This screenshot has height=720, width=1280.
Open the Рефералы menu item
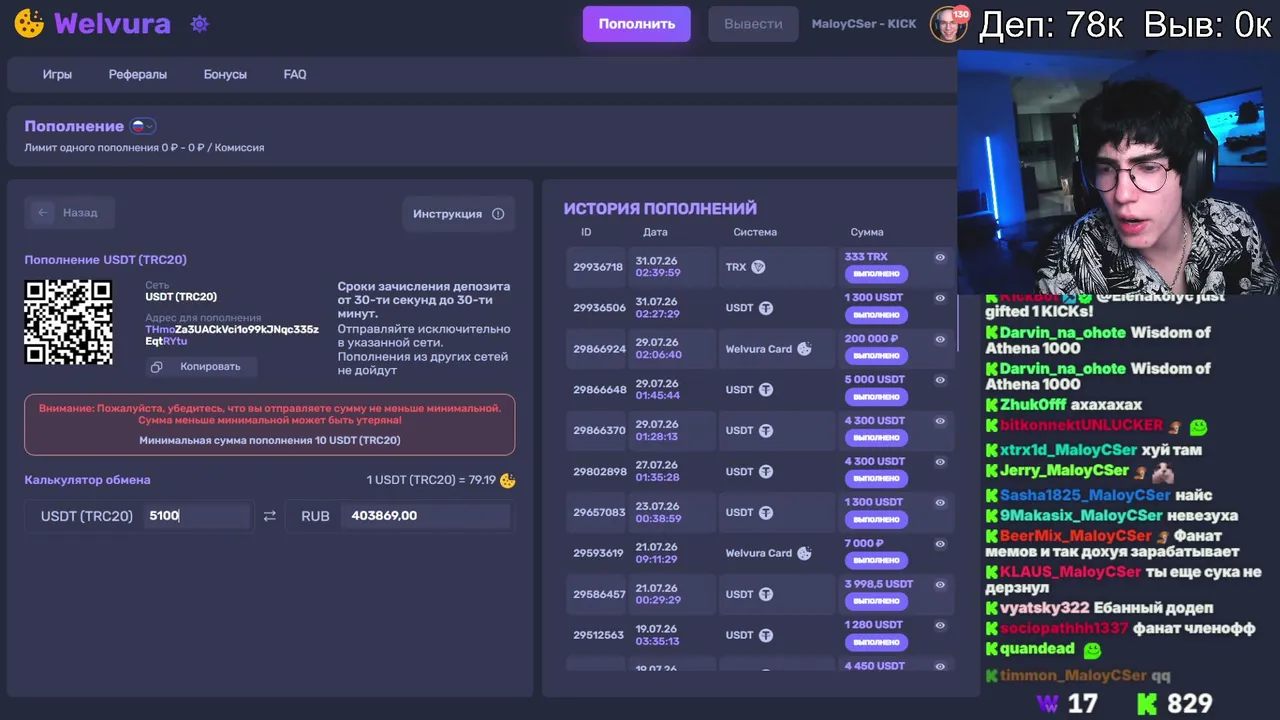[138, 74]
